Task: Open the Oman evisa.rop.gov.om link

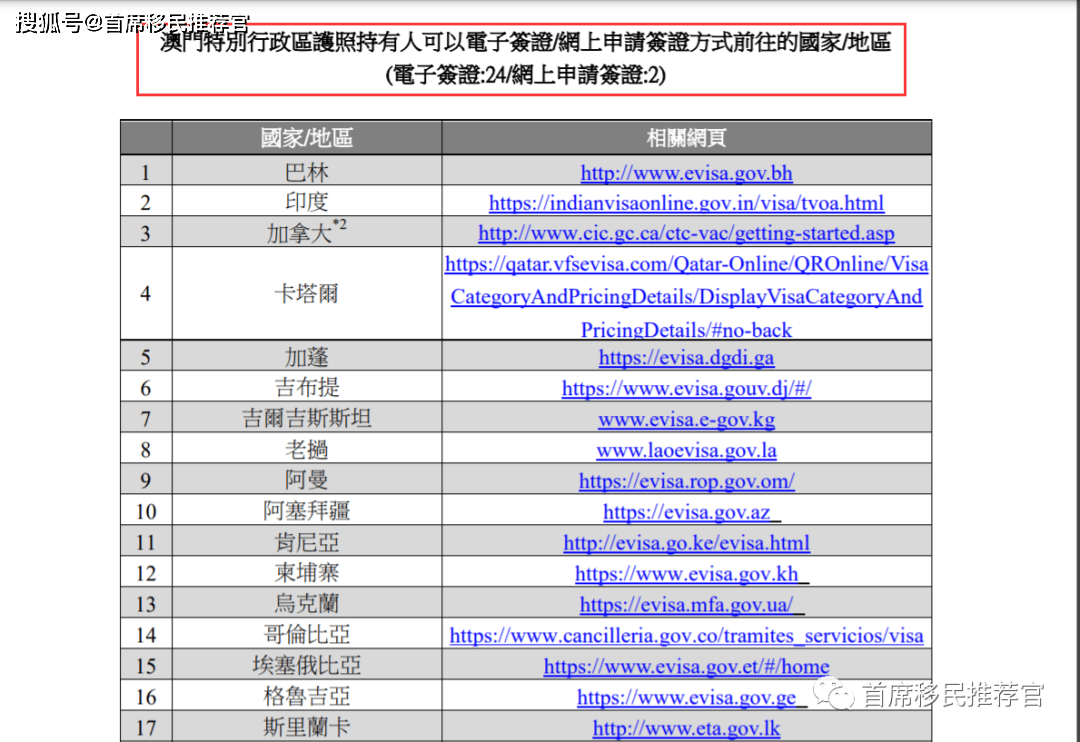Action: [686, 481]
